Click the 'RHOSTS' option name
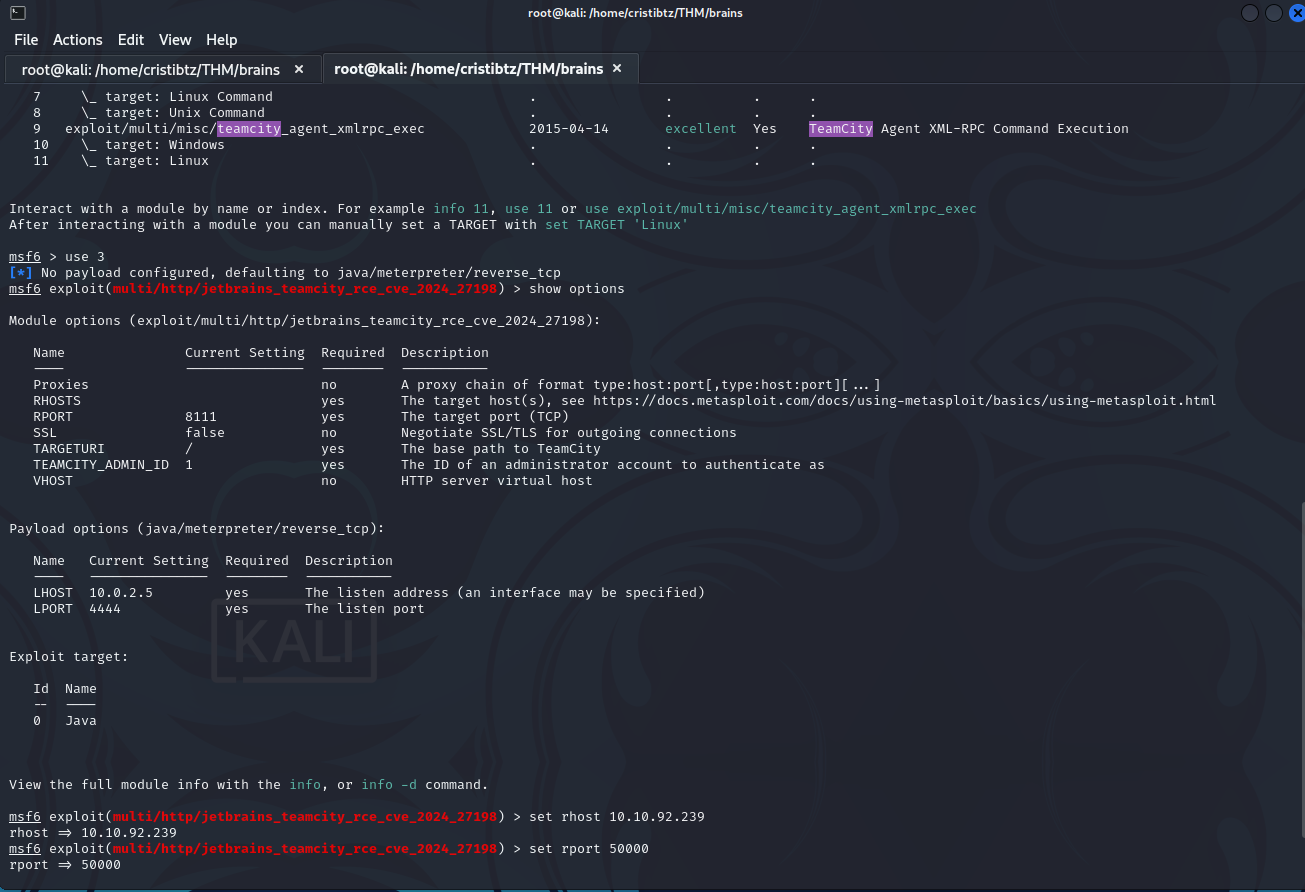 click(x=57, y=401)
